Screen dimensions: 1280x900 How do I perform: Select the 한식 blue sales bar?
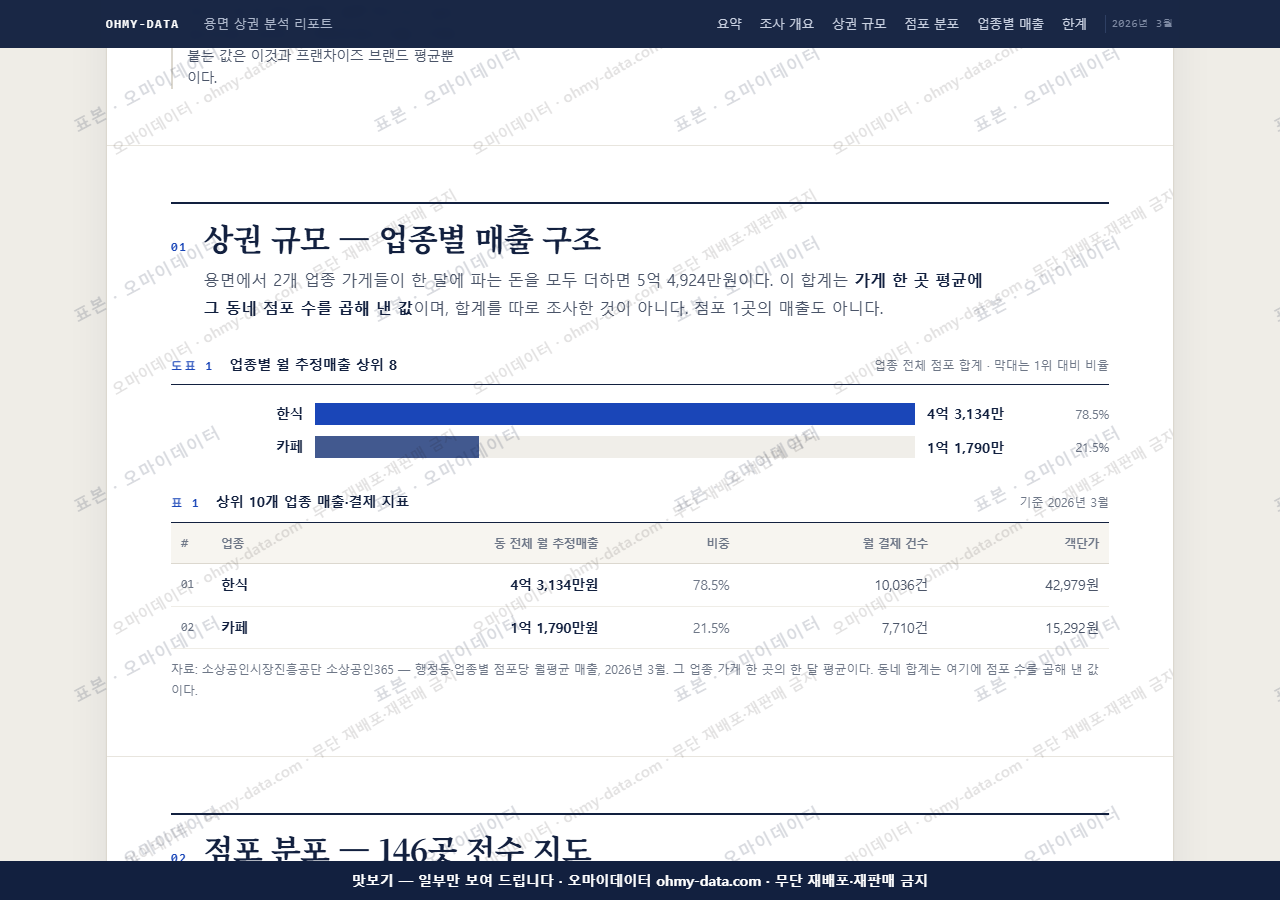tap(615, 414)
